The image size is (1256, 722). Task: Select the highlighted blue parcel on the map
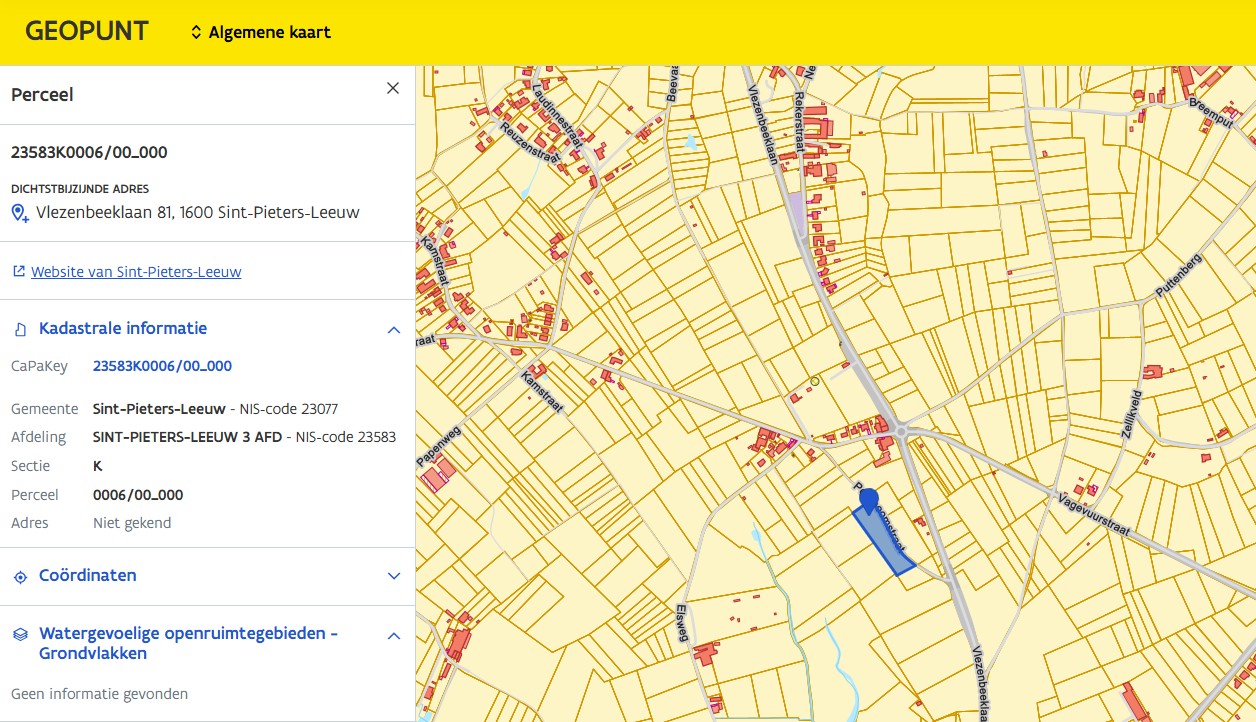888,548
